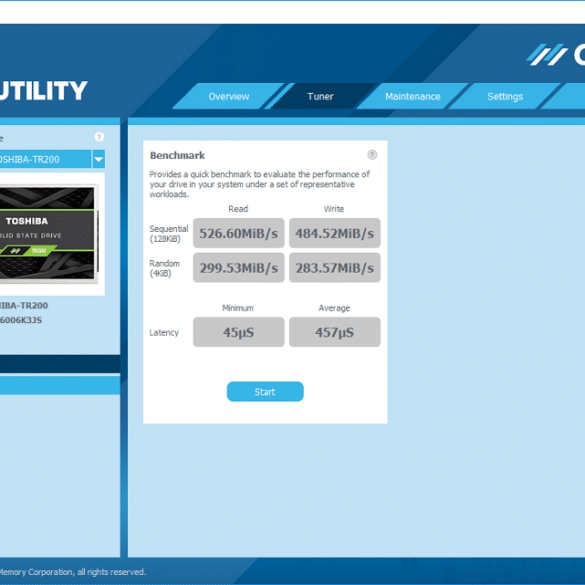
Task: Click the Benchmark panel heading
Action: 177,155
